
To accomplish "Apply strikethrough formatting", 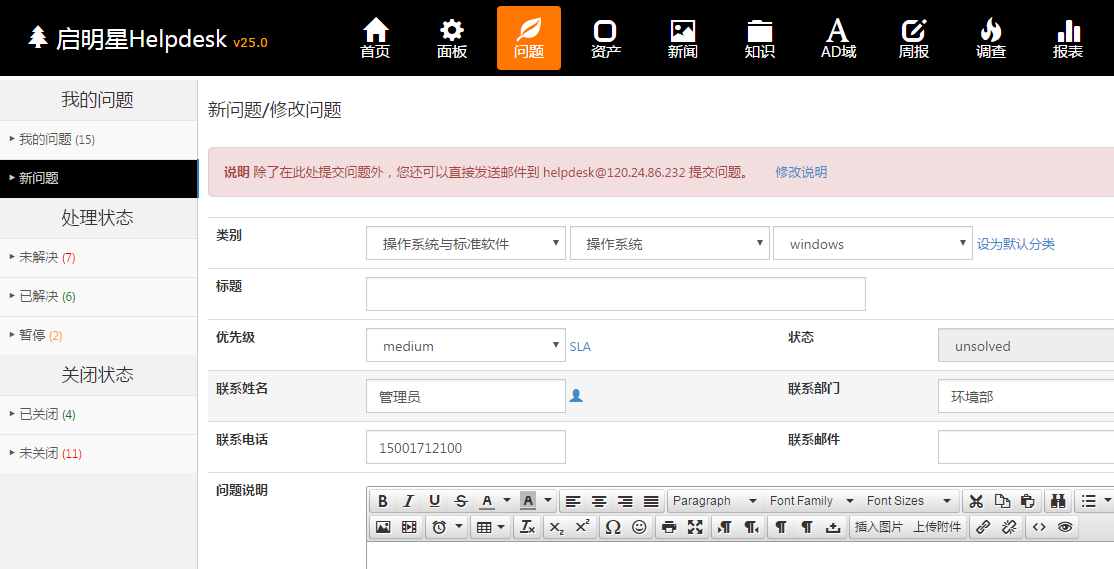I will [461, 502].
